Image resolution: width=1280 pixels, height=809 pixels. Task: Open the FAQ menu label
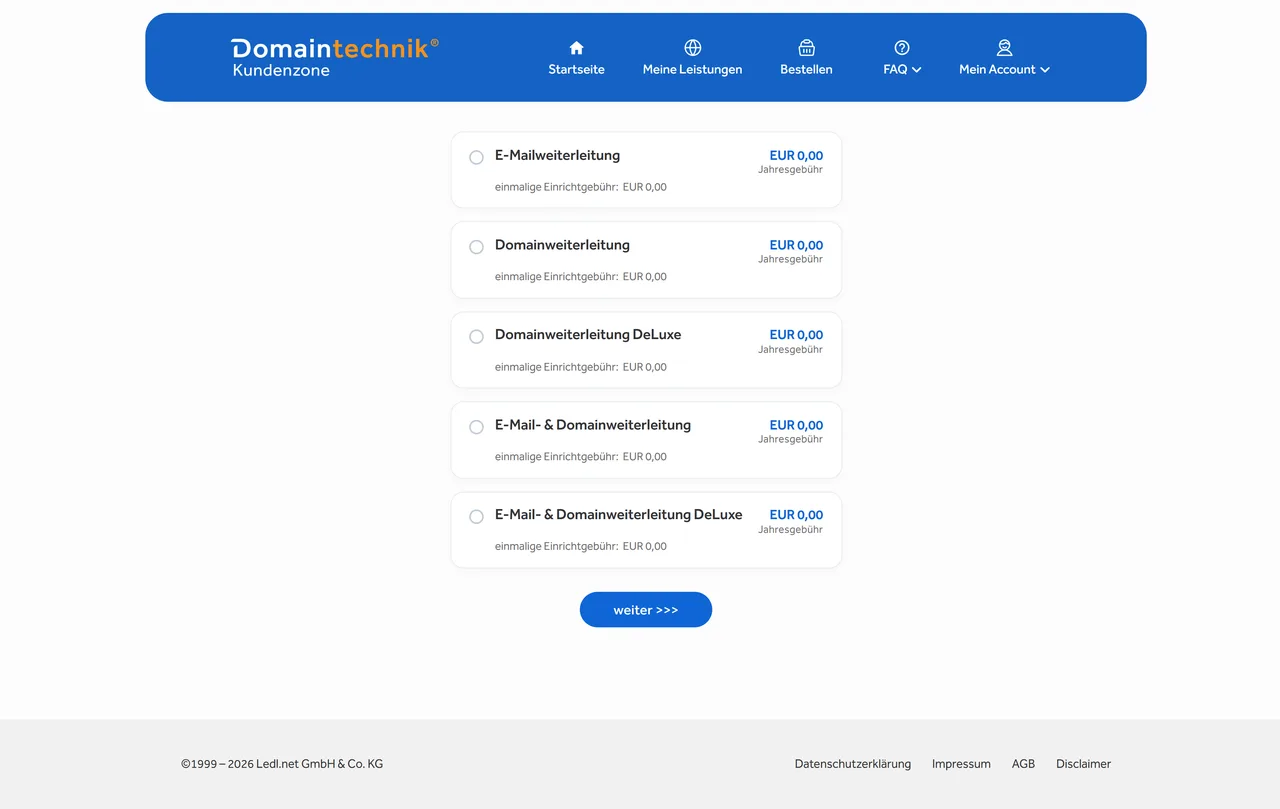pos(895,69)
